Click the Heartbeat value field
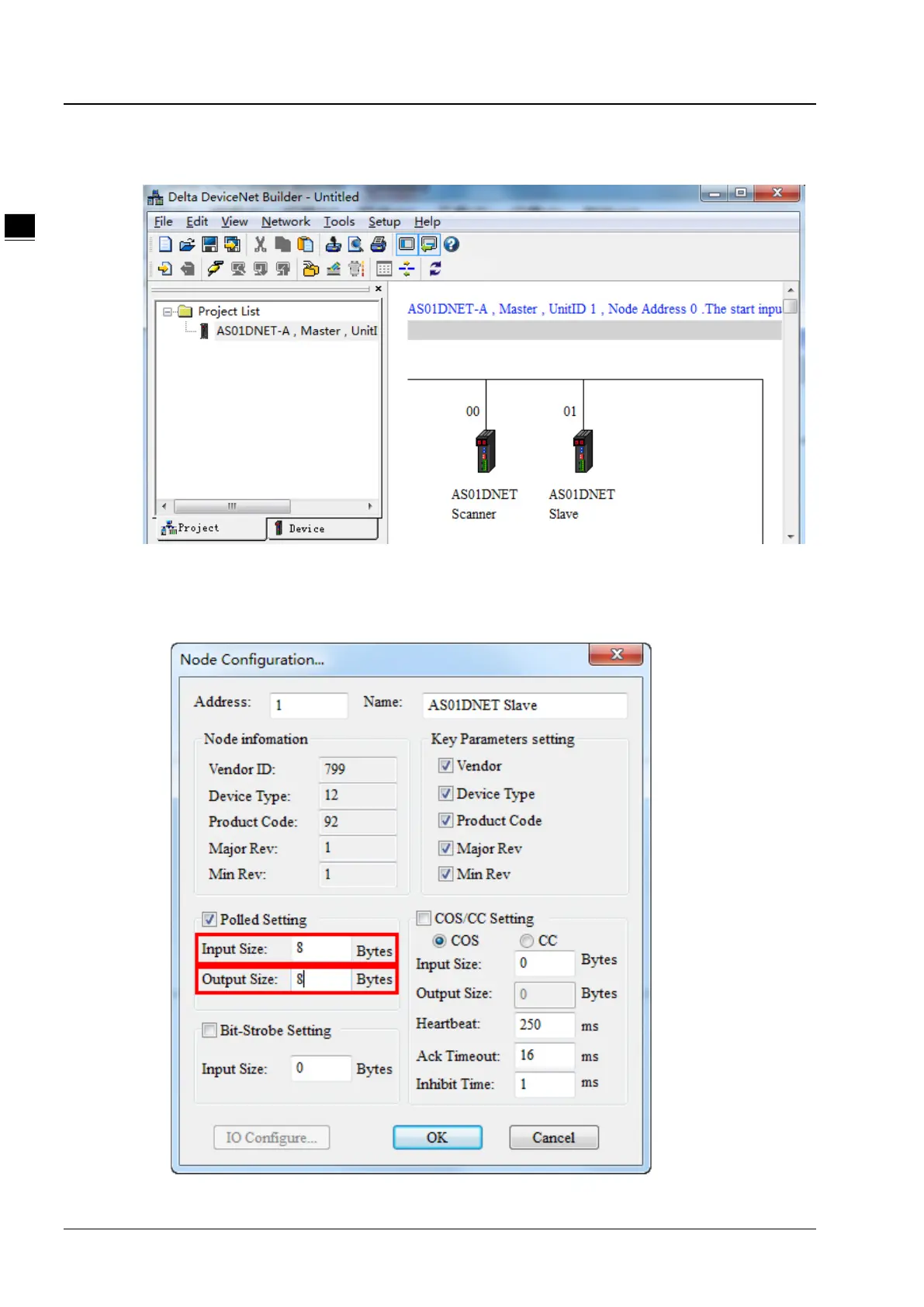The image size is (924, 1307). 545,1024
